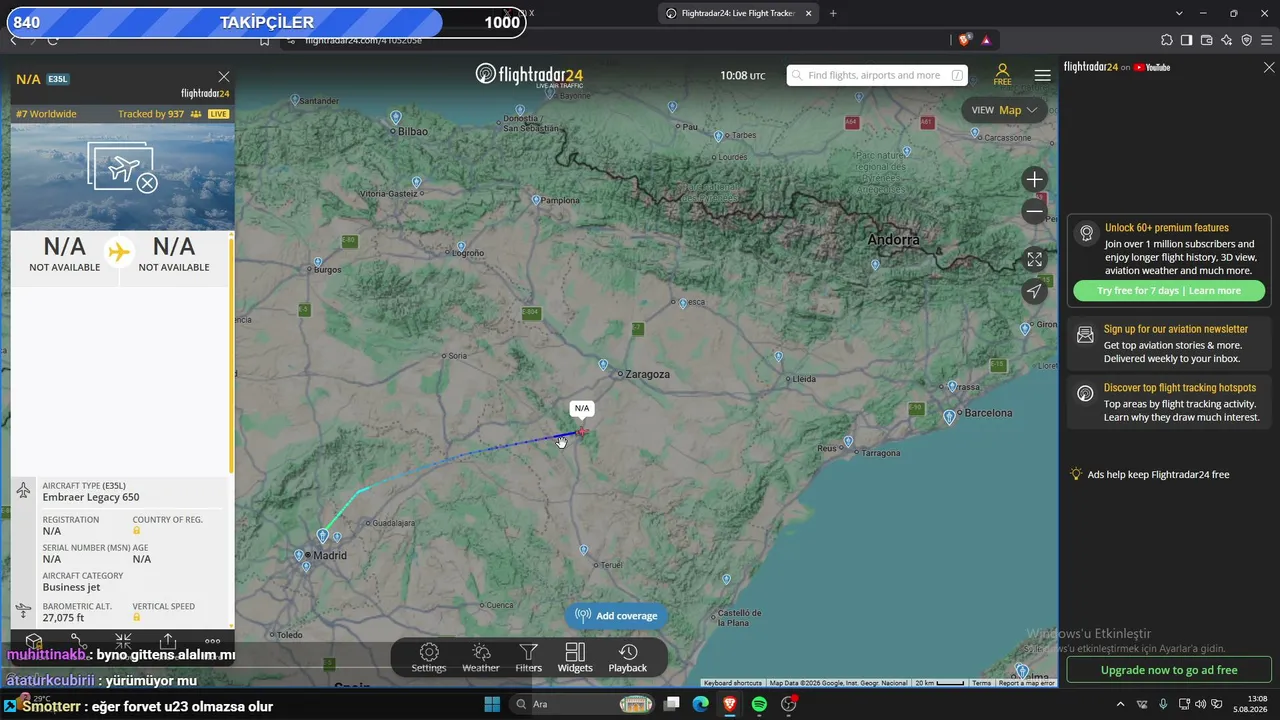Click the FREE account profile icon
The height and width of the screenshot is (720, 1280).
click(x=1002, y=75)
